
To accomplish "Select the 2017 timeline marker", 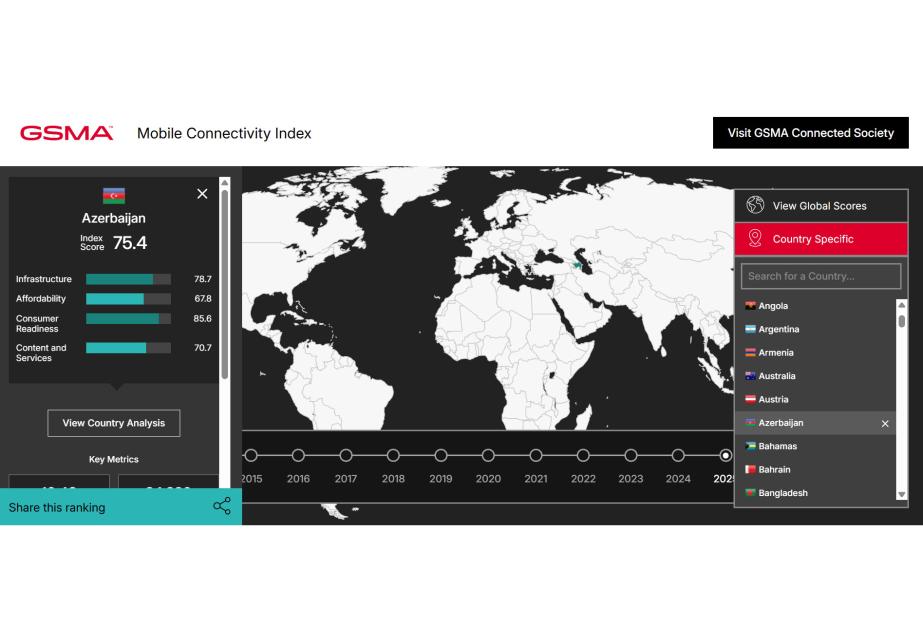I will tap(346, 455).
